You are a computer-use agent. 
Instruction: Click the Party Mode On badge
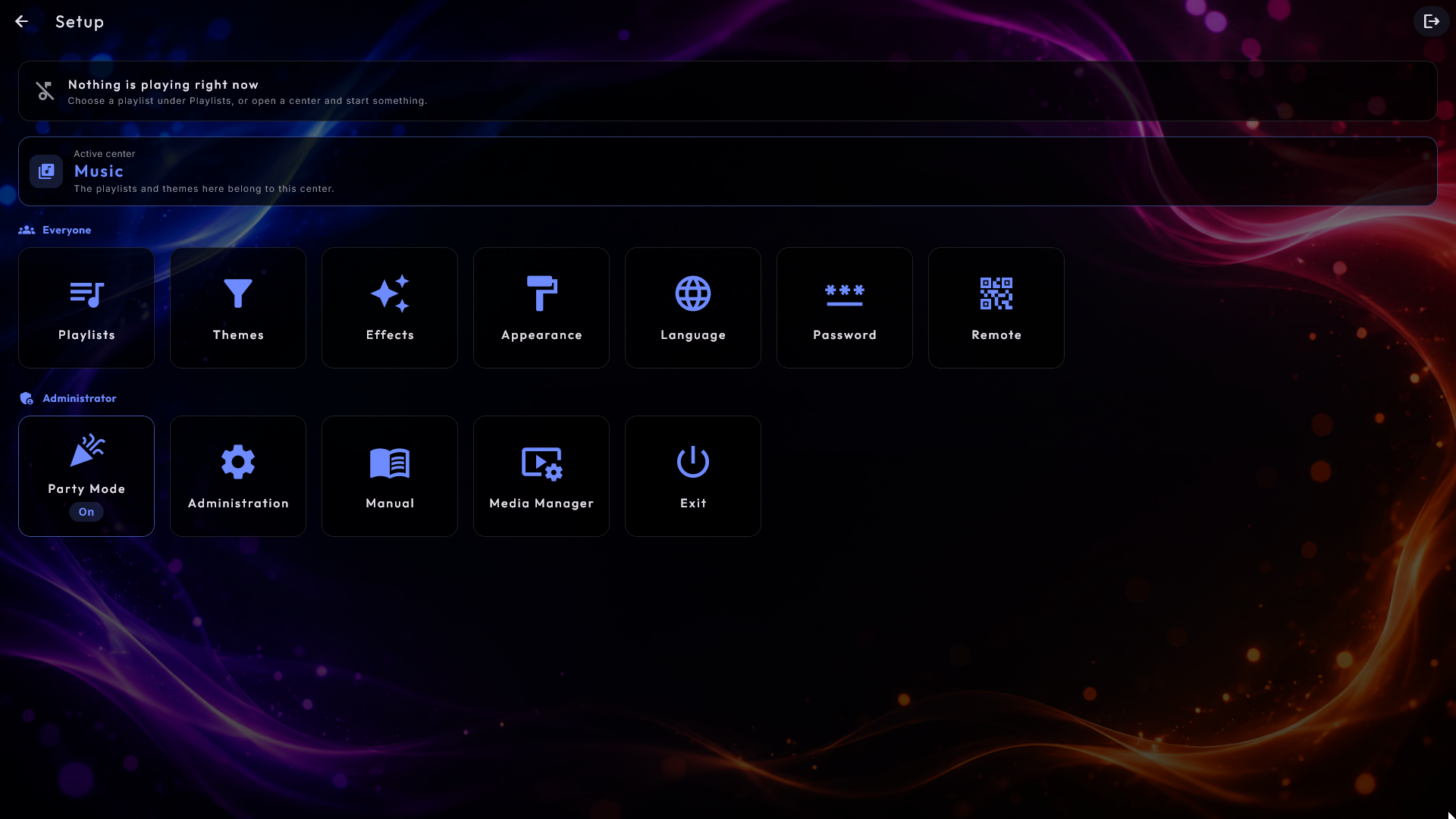pos(86,512)
